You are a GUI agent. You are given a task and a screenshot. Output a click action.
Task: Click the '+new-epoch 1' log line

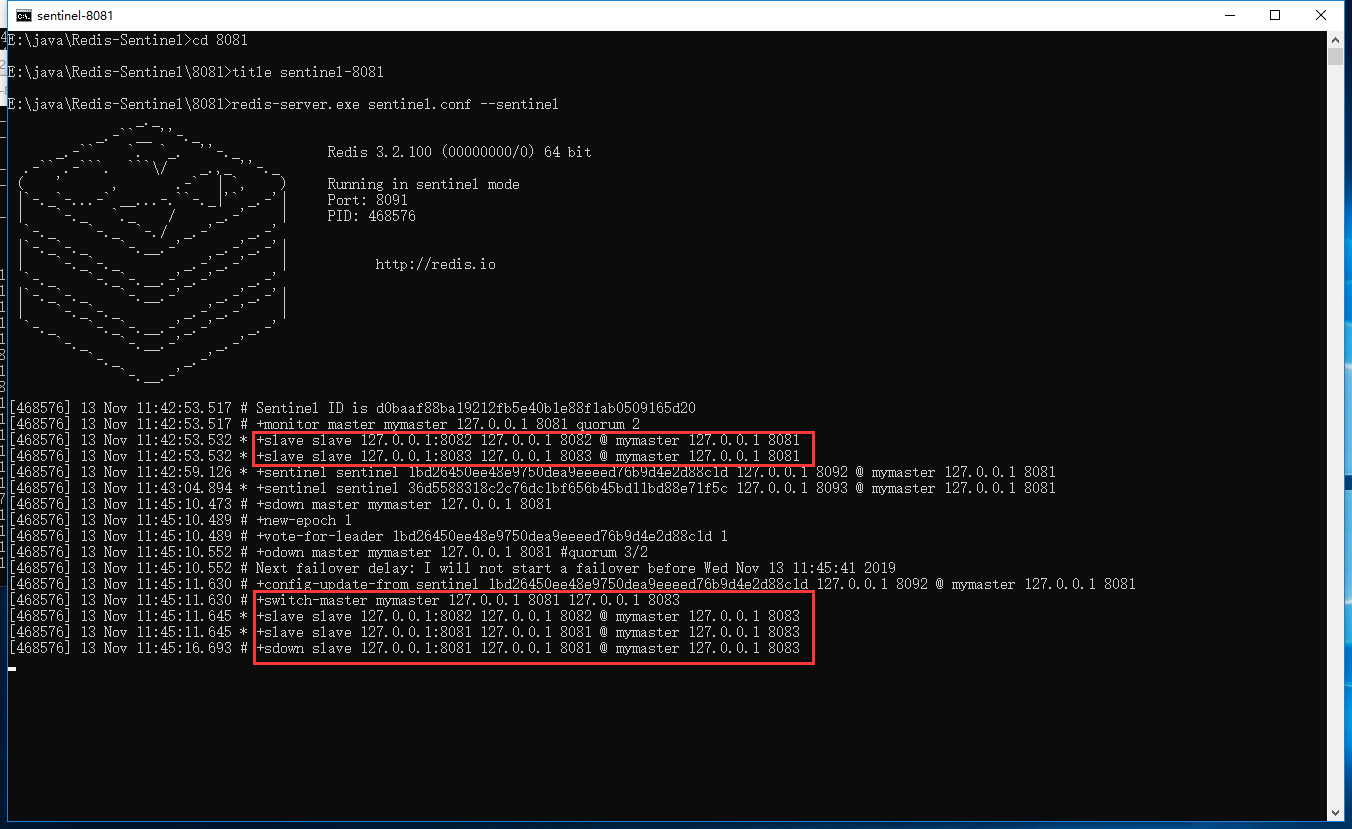pyautogui.click(x=180, y=520)
